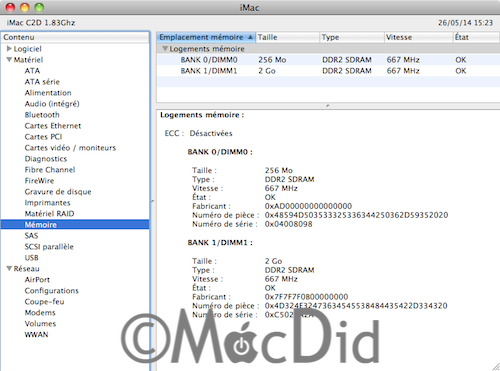Screen dimensions: 500x371
Task: Select Diagnostics in the sidebar
Action: click(46, 159)
